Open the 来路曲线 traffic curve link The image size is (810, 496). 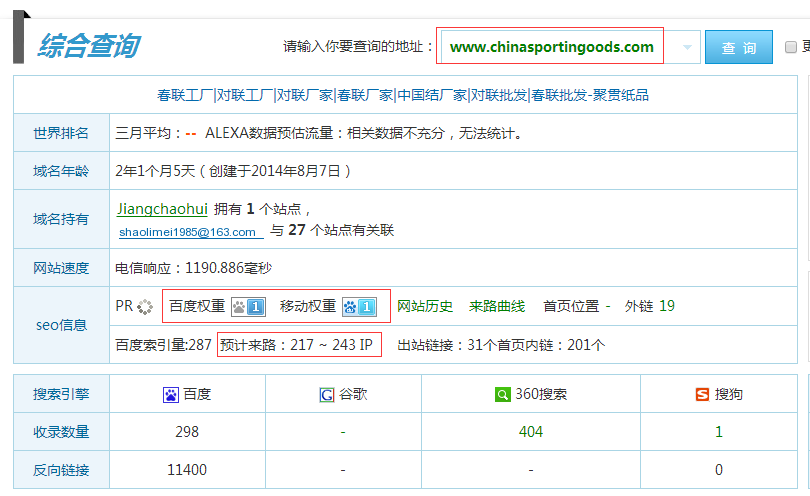[497, 306]
